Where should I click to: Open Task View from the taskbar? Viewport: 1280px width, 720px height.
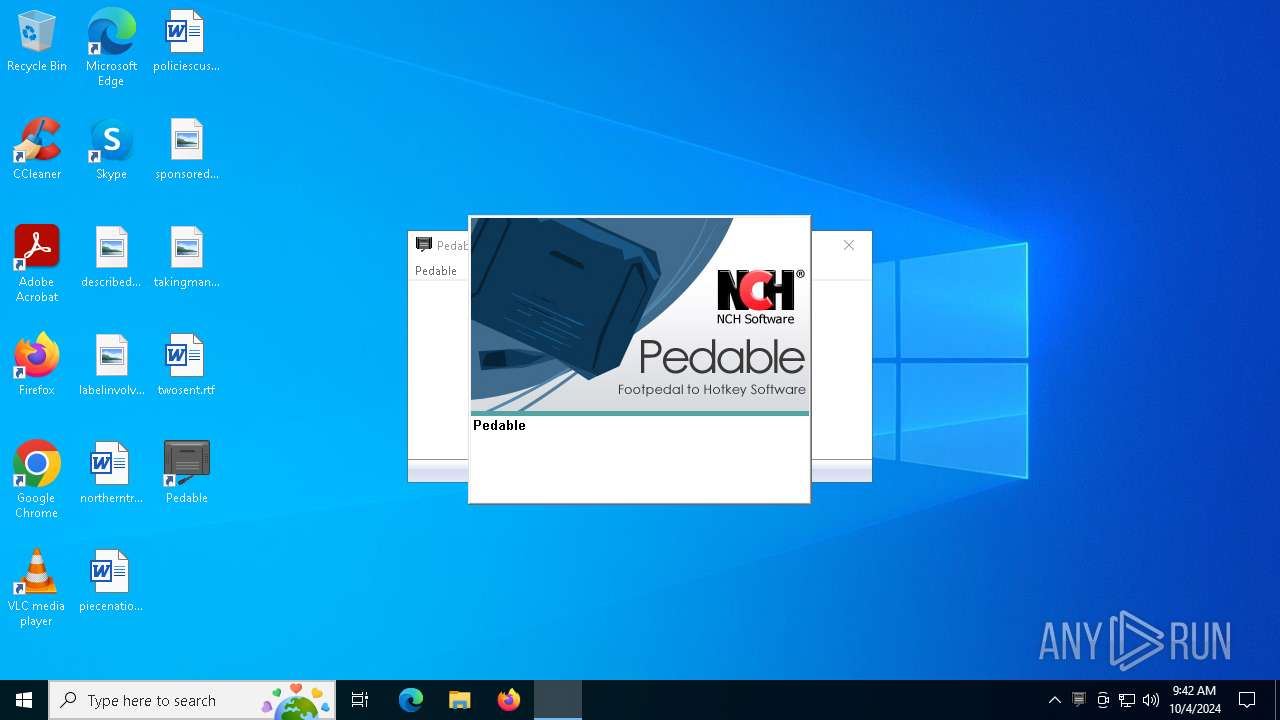[360, 700]
